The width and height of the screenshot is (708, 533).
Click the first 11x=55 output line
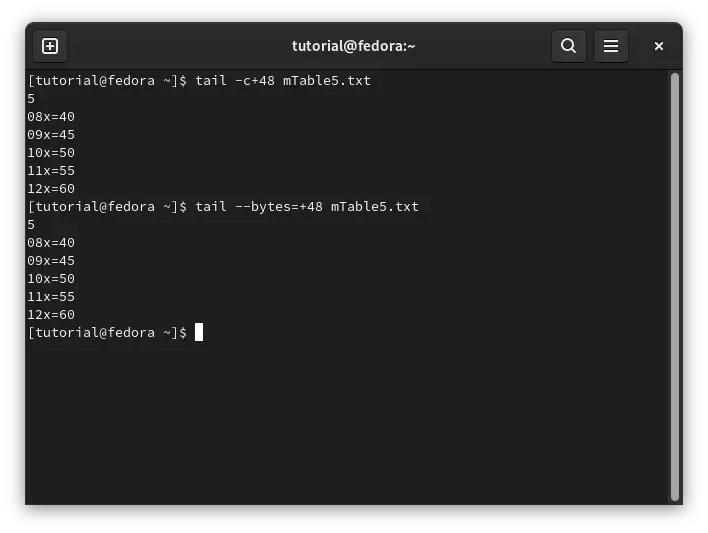(x=51, y=171)
